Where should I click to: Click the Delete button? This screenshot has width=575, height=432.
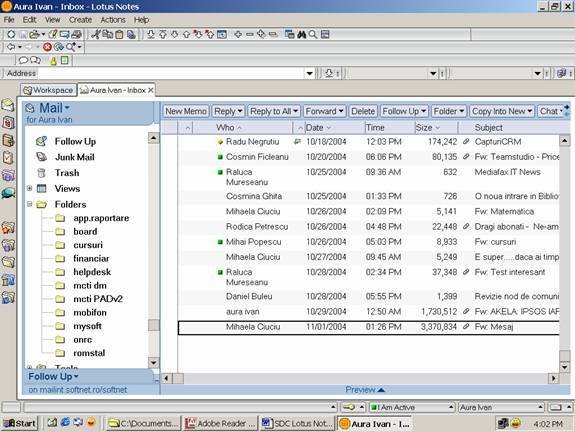[x=363, y=111]
